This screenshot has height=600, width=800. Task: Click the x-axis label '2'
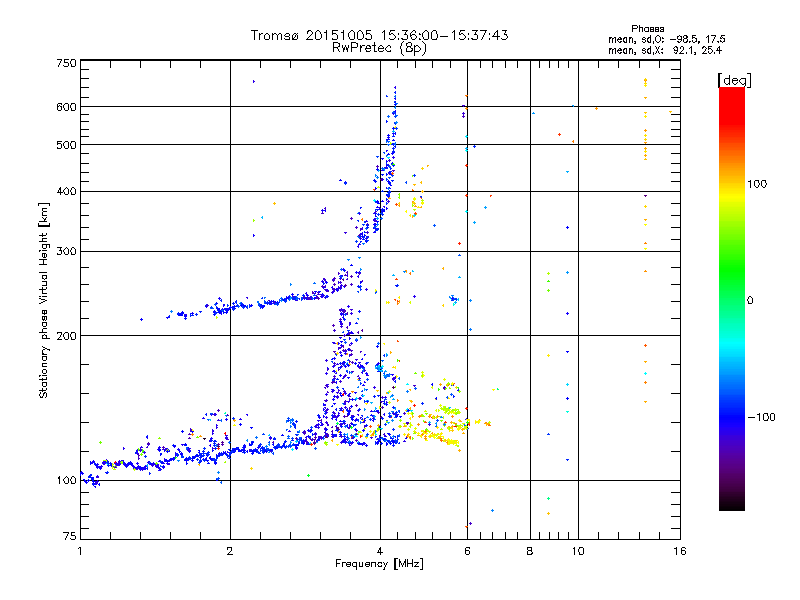point(230,551)
